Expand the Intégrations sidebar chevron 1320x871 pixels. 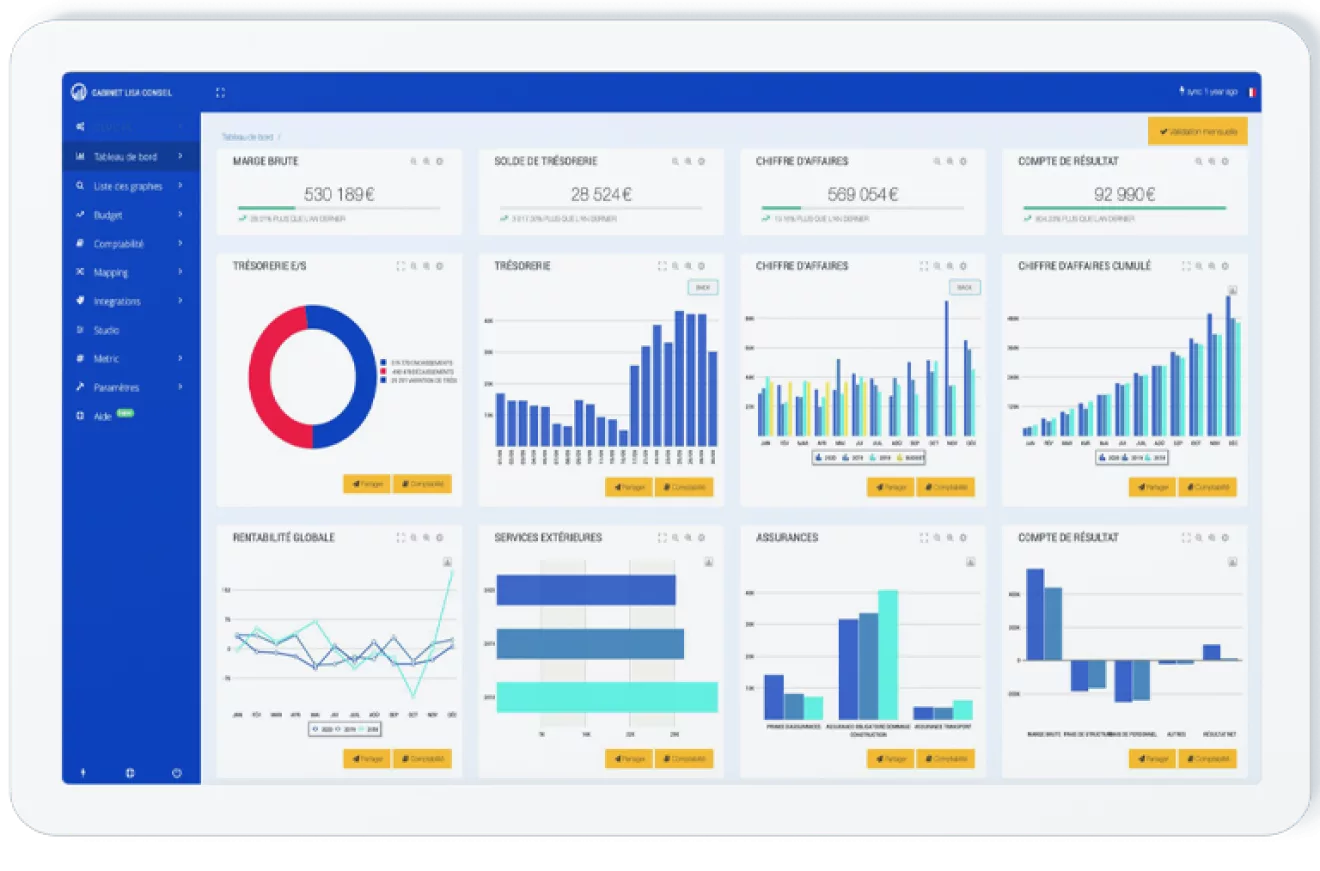[181, 301]
